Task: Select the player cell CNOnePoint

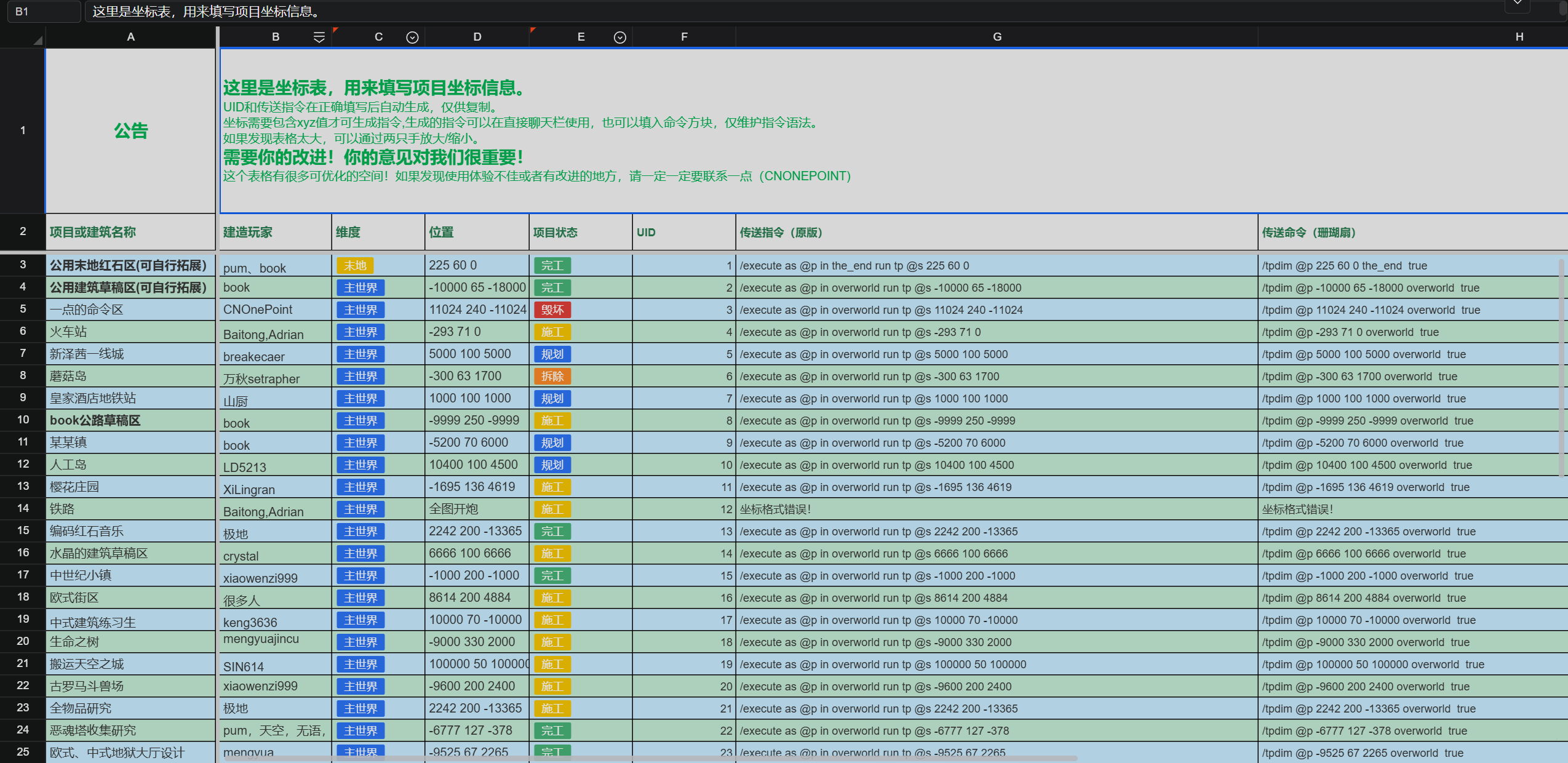Action: (x=275, y=310)
